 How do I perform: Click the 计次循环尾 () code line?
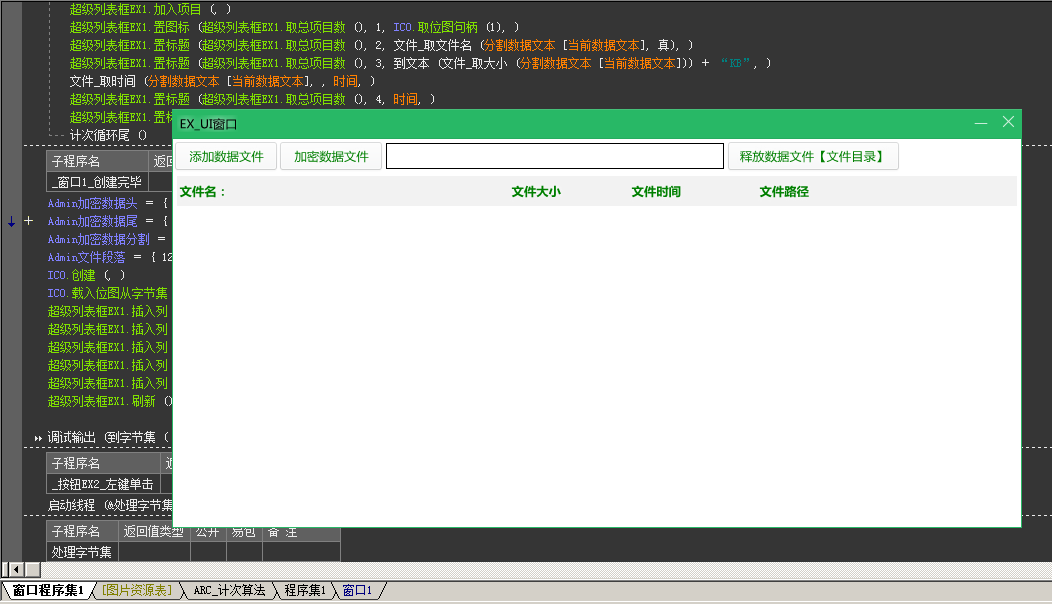108,136
